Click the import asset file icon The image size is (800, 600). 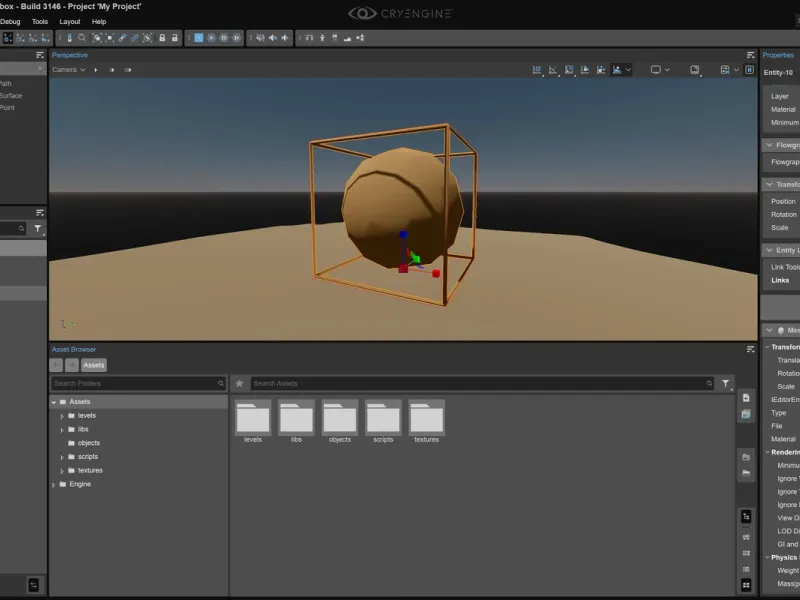click(746, 398)
